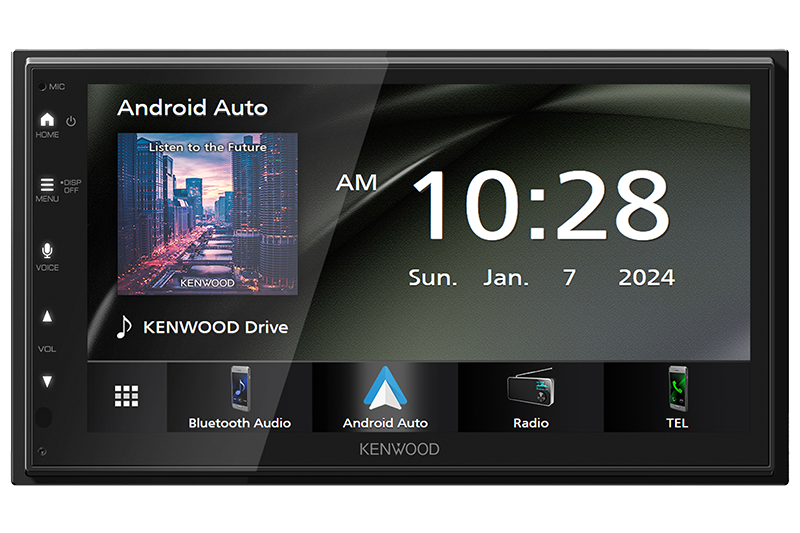Open the TEL phone source
The image size is (800, 533).
coord(677,397)
